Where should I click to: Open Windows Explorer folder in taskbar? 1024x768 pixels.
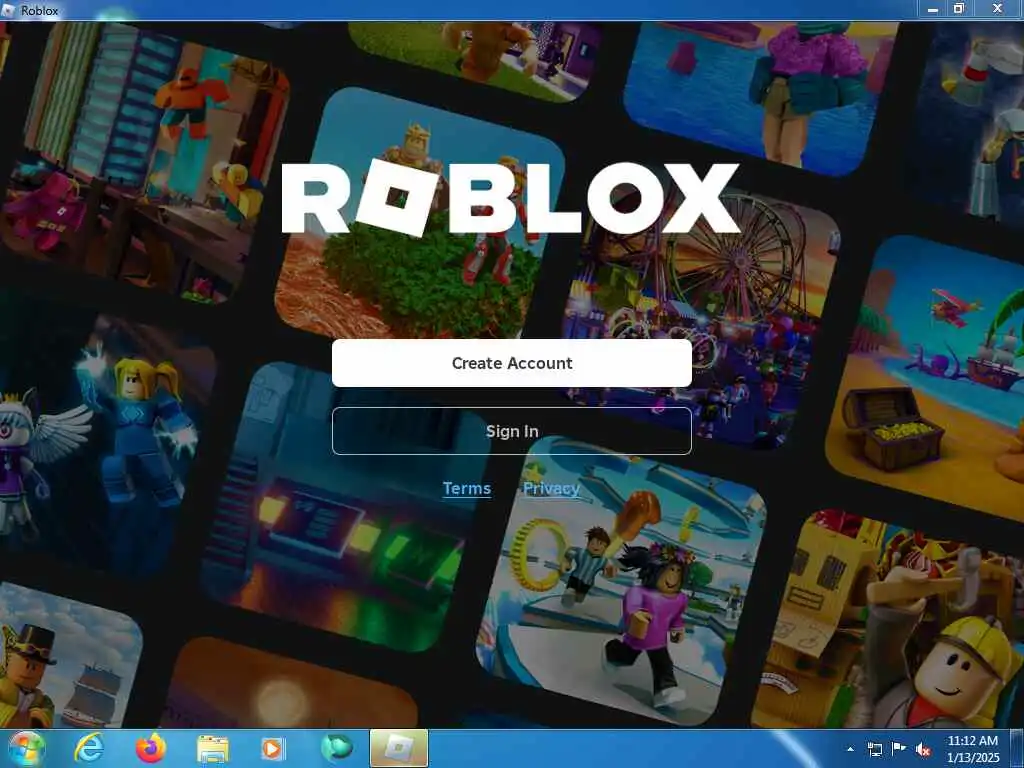click(x=212, y=749)
